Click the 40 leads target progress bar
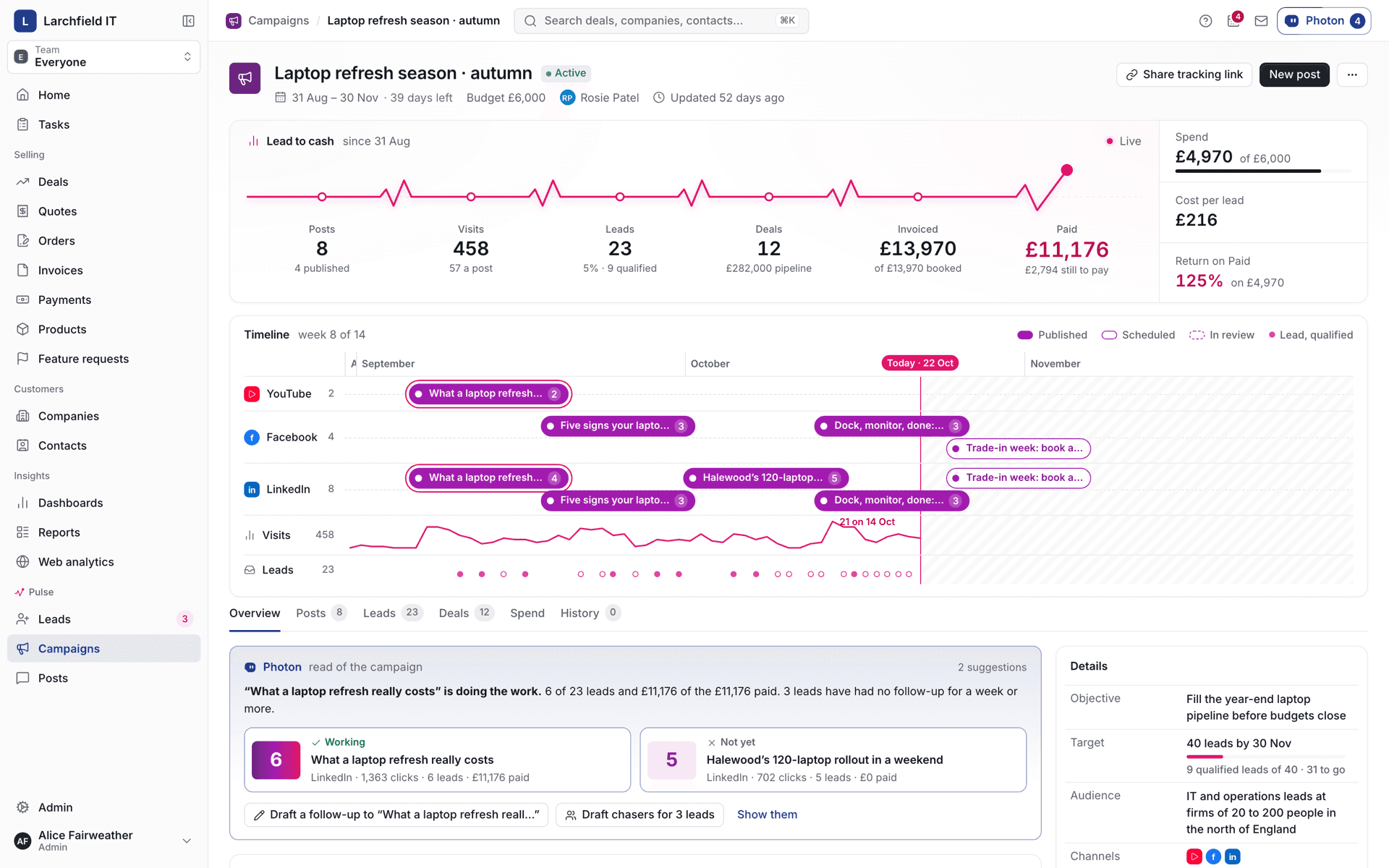This screenshot has width=1389, height=868. pyautogui.click(x=1266, y=757)
